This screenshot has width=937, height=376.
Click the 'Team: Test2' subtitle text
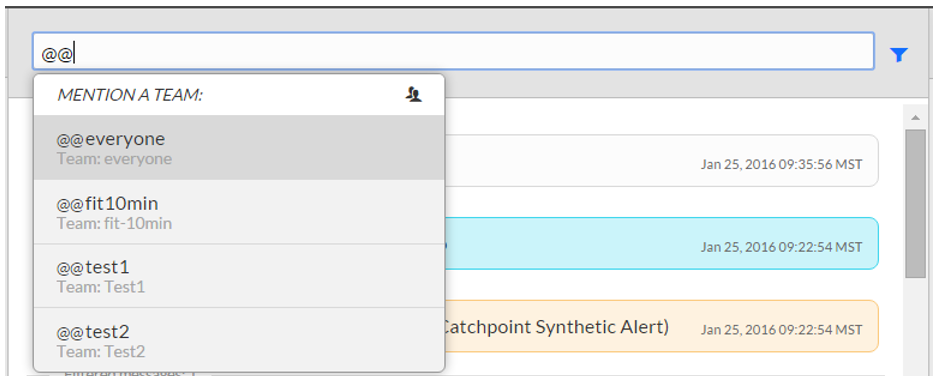(101, 351)
